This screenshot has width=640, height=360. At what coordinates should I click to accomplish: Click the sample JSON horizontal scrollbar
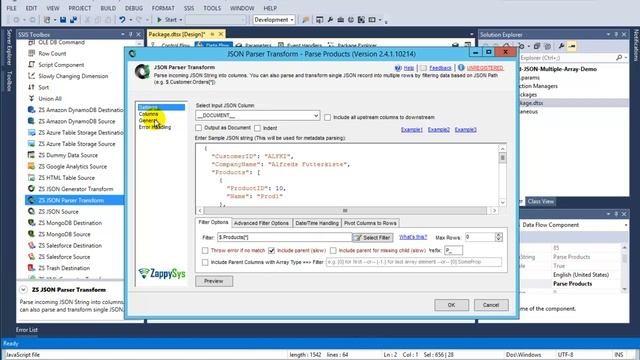(x=345, y=211)
